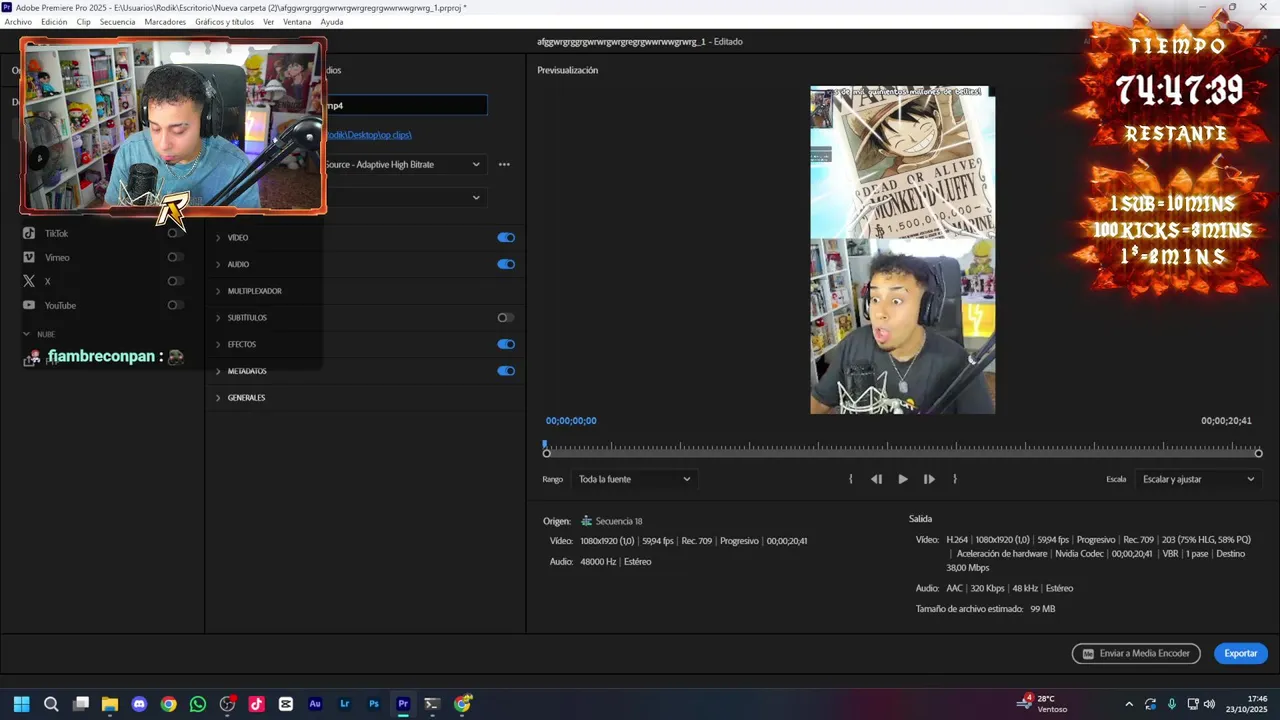Click Enviar a Media Encoder button
This screenshot has width=1280, height=720.
pyautogui.click(x=1135, y=654)
